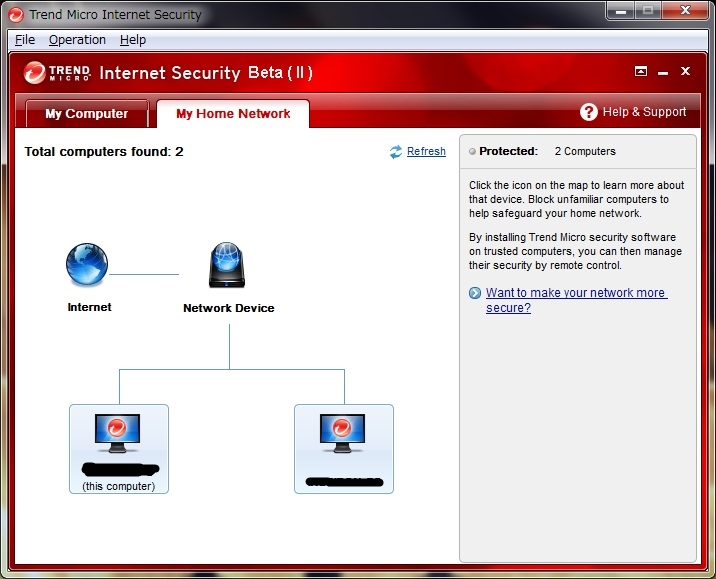This screenshot has height=579, width=716.
Task: Select the Internet globe icon
Action: (87, 265)
